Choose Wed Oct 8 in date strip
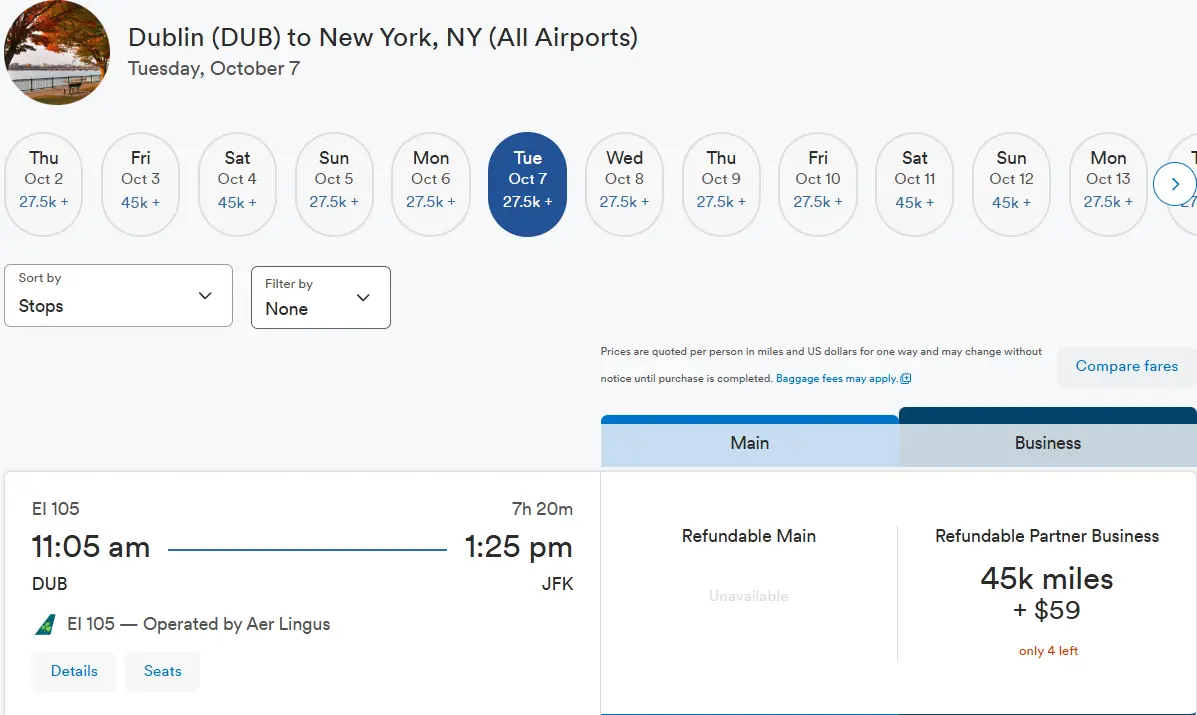This screenshot has height=715, width=1197. pyautogui.click(x=624, y=184)
